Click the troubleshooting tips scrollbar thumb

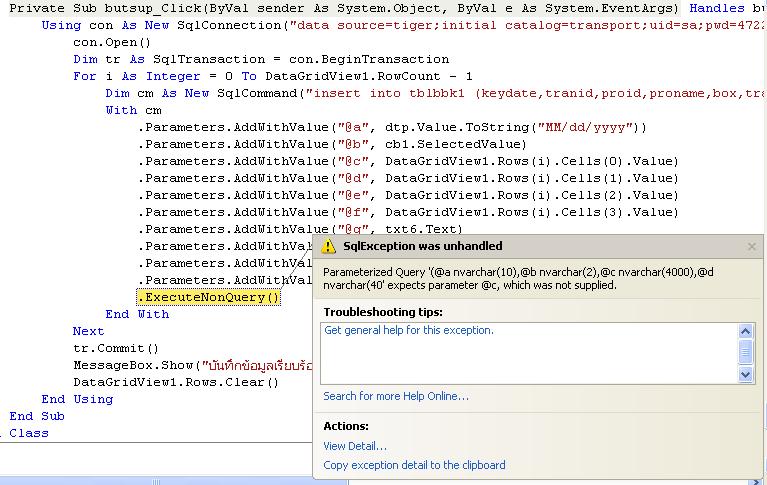(x=745, y=352)
